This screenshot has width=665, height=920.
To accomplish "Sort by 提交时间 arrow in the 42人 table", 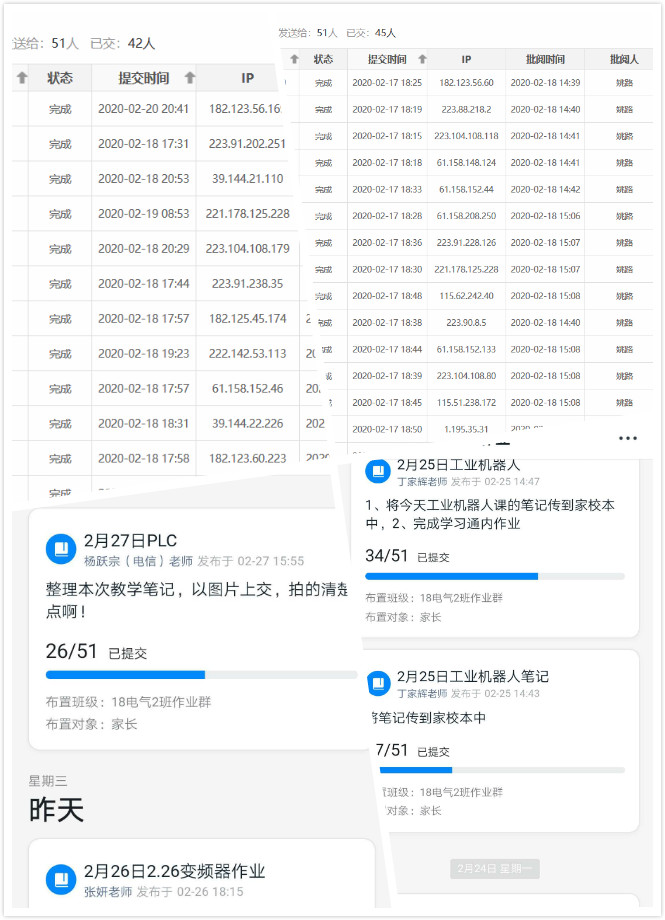I will (187, 78).
